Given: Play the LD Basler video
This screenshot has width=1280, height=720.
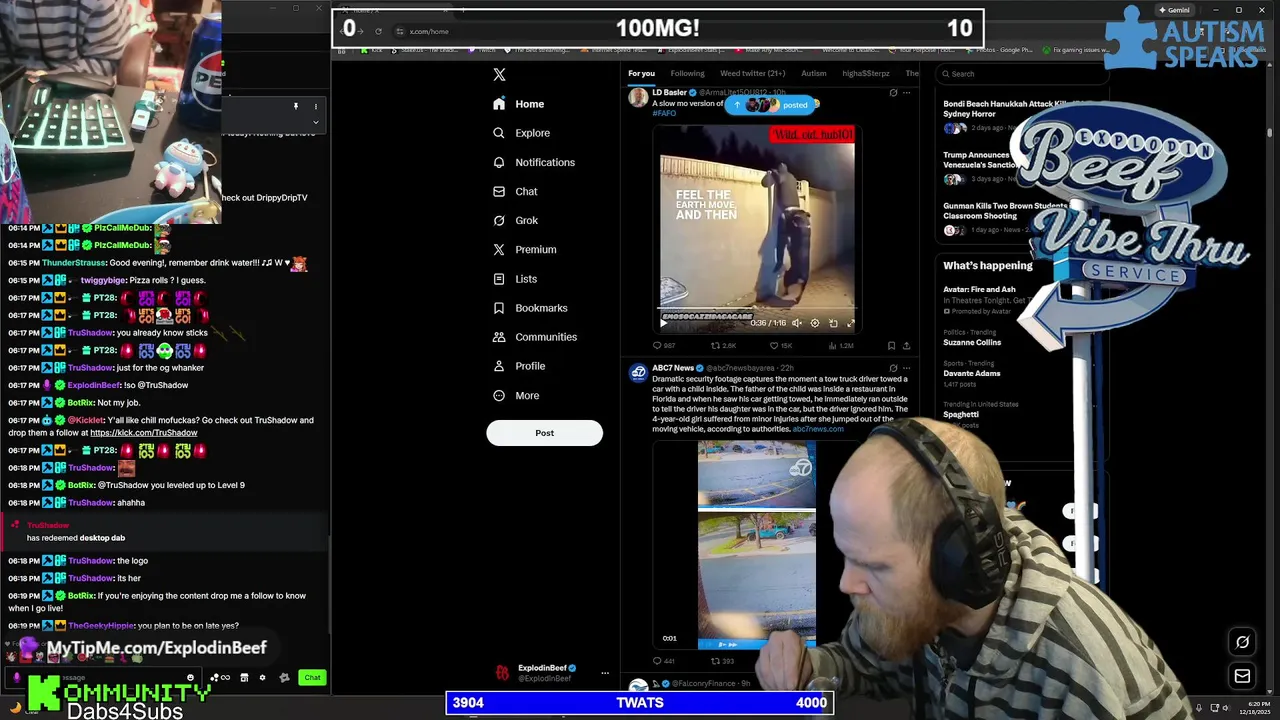Looking at the screenshot, I should [x=663, y=323].
